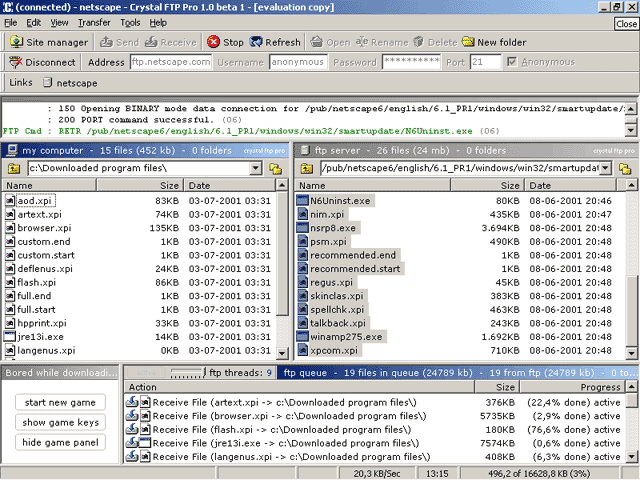Click the Links toolbar label
640x480 pixels.
(21, 82)
